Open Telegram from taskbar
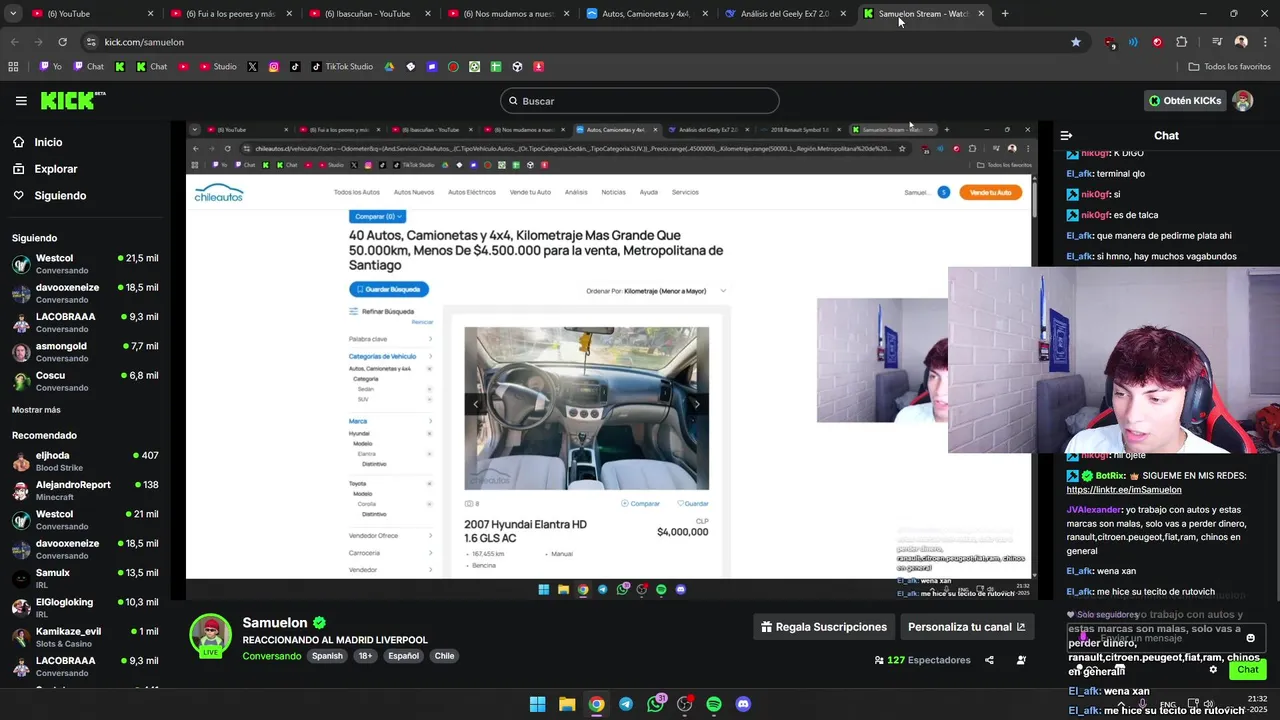The image size is (1280, 720). pyautogui.click(x=626, y=704)
